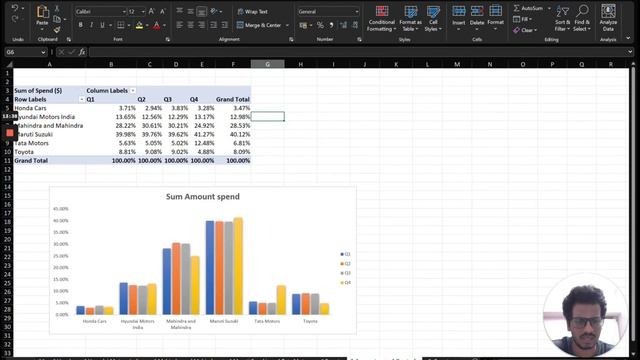640x360 pixels.
Task: Click the Redo arrow icon
Action: tap(15, 19)
